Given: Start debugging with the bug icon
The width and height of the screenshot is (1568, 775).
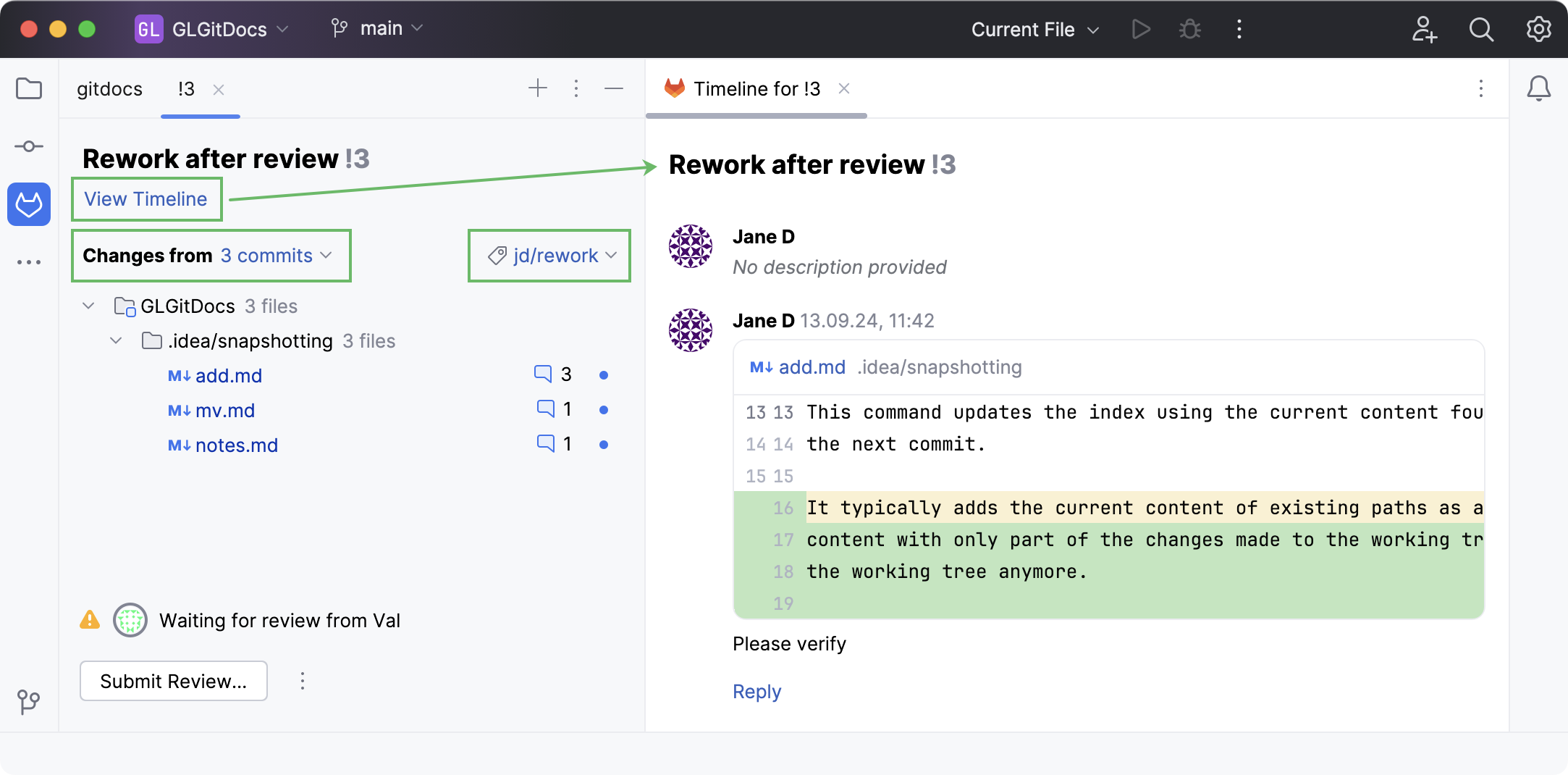Looking at the screenshot, I should [1189, 29].
